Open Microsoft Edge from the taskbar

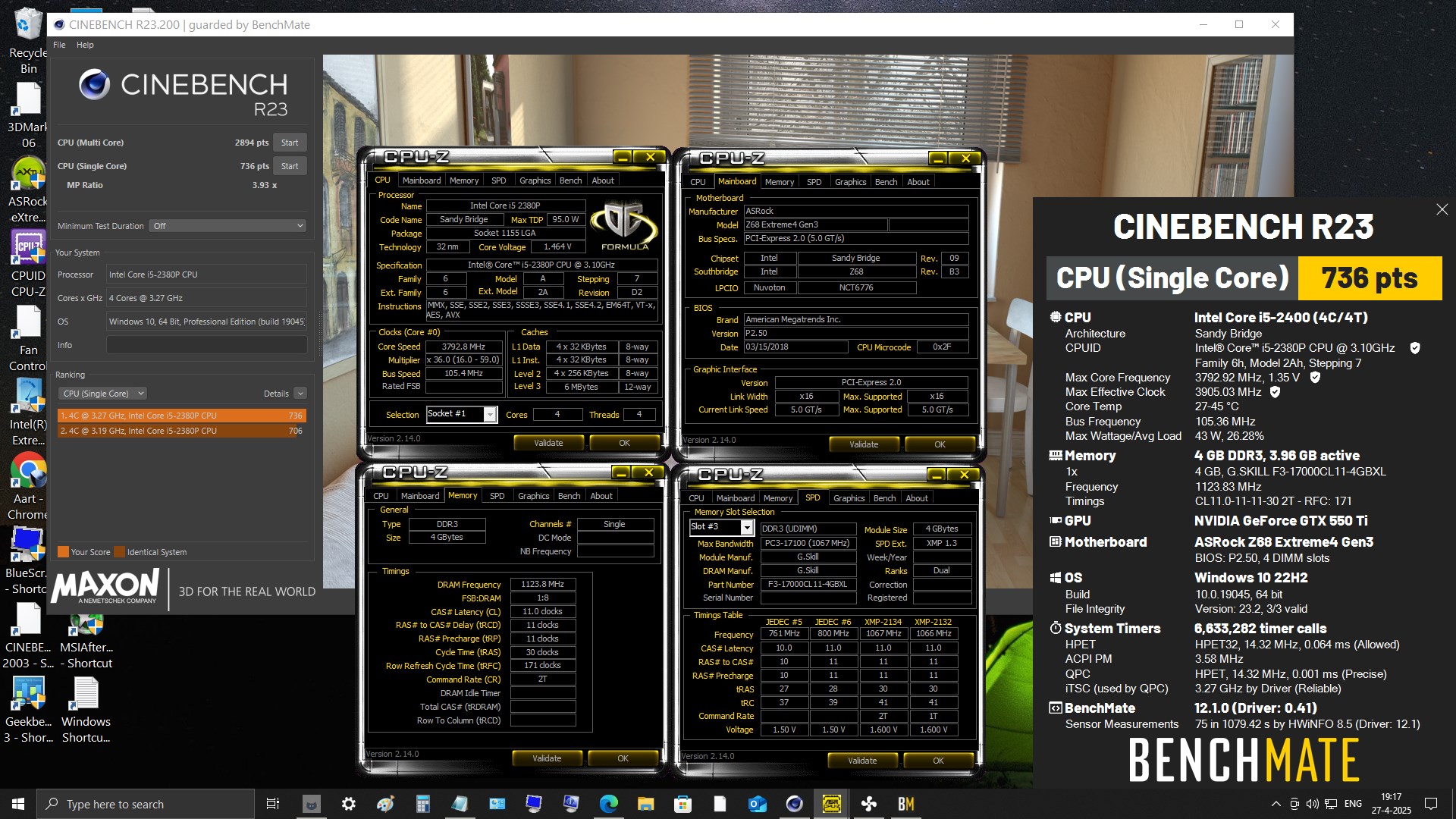click(608, 804)
